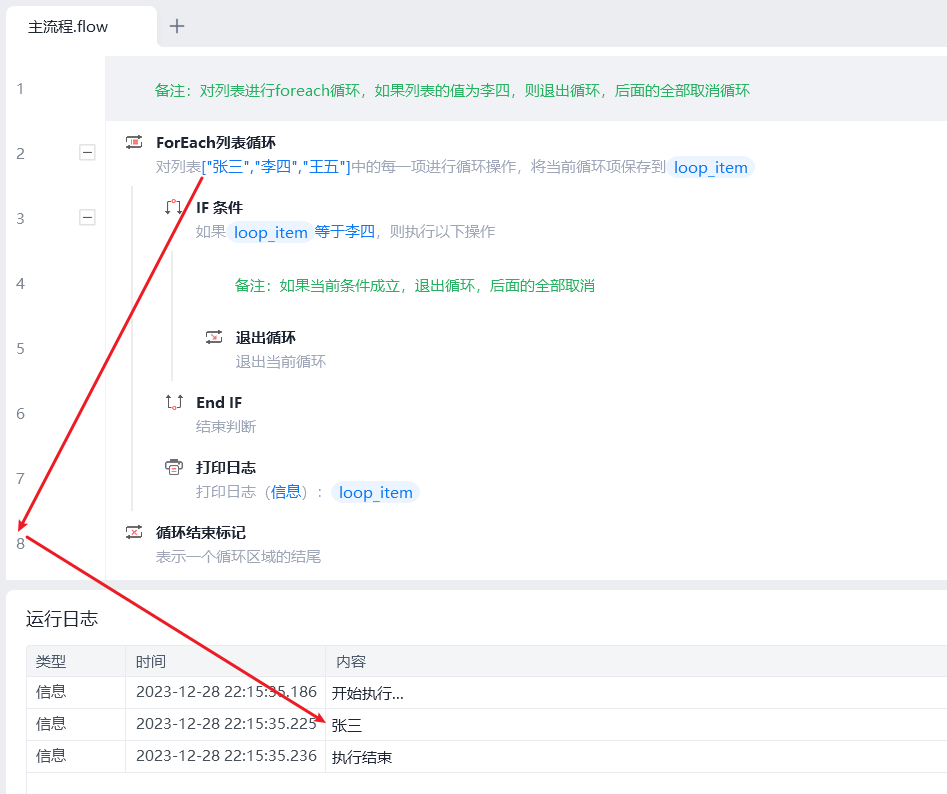Select the 结束判断 description

(226, 427)
